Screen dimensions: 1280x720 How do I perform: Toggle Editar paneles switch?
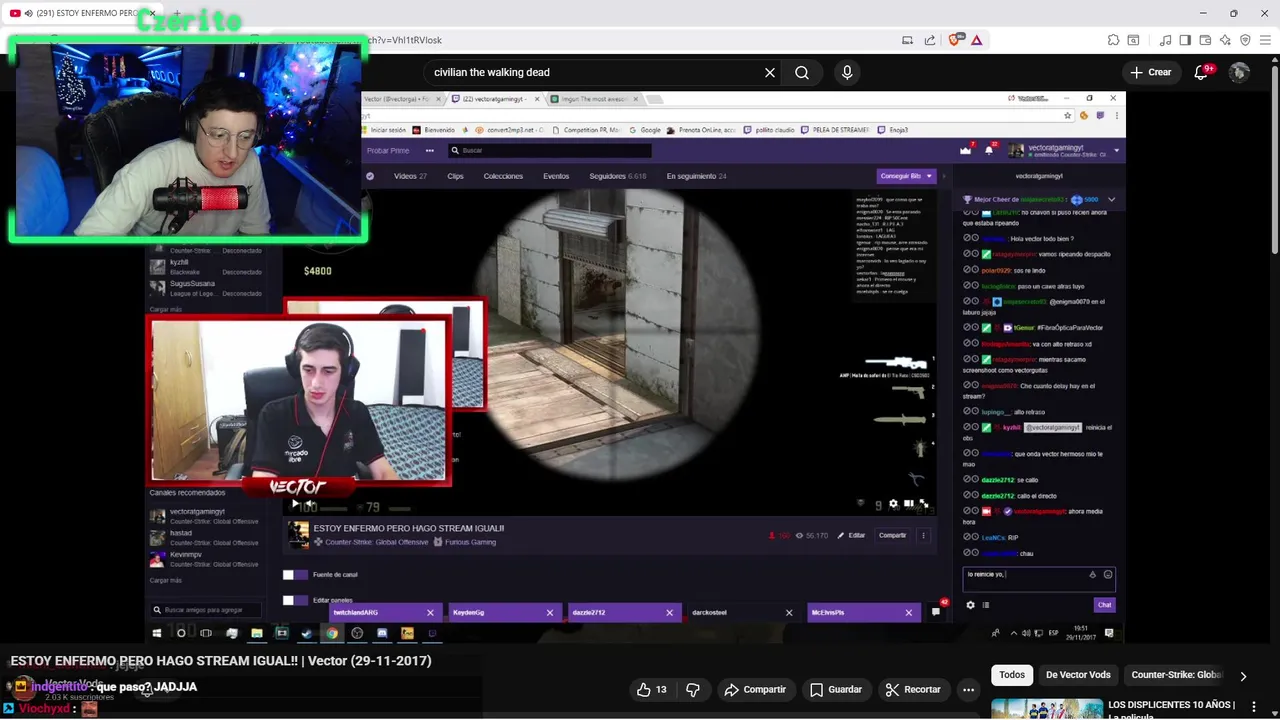pos(295,600)
